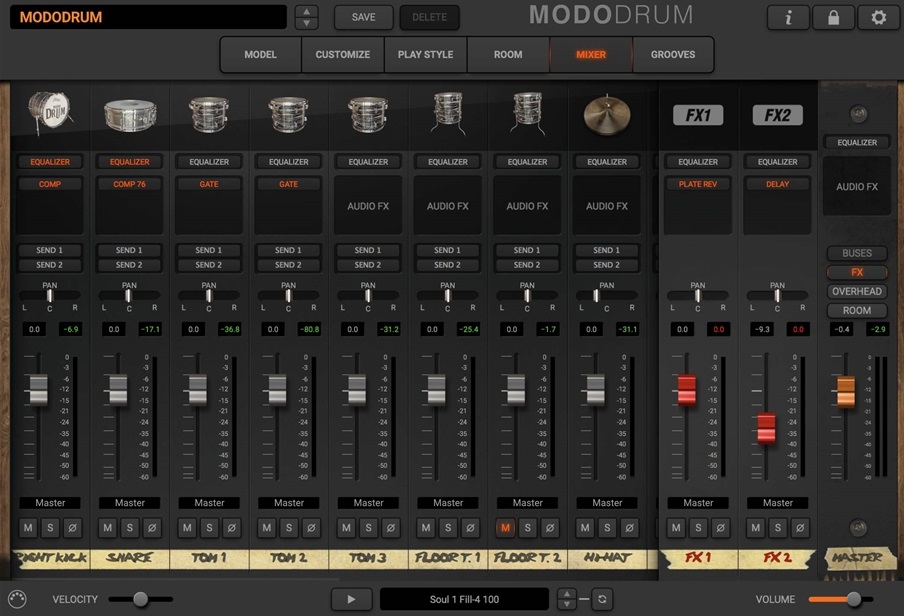The height and width of the screenshot is (616, 904).
Task: Solo the Hi-Hat channel
Action: (607, 527)
